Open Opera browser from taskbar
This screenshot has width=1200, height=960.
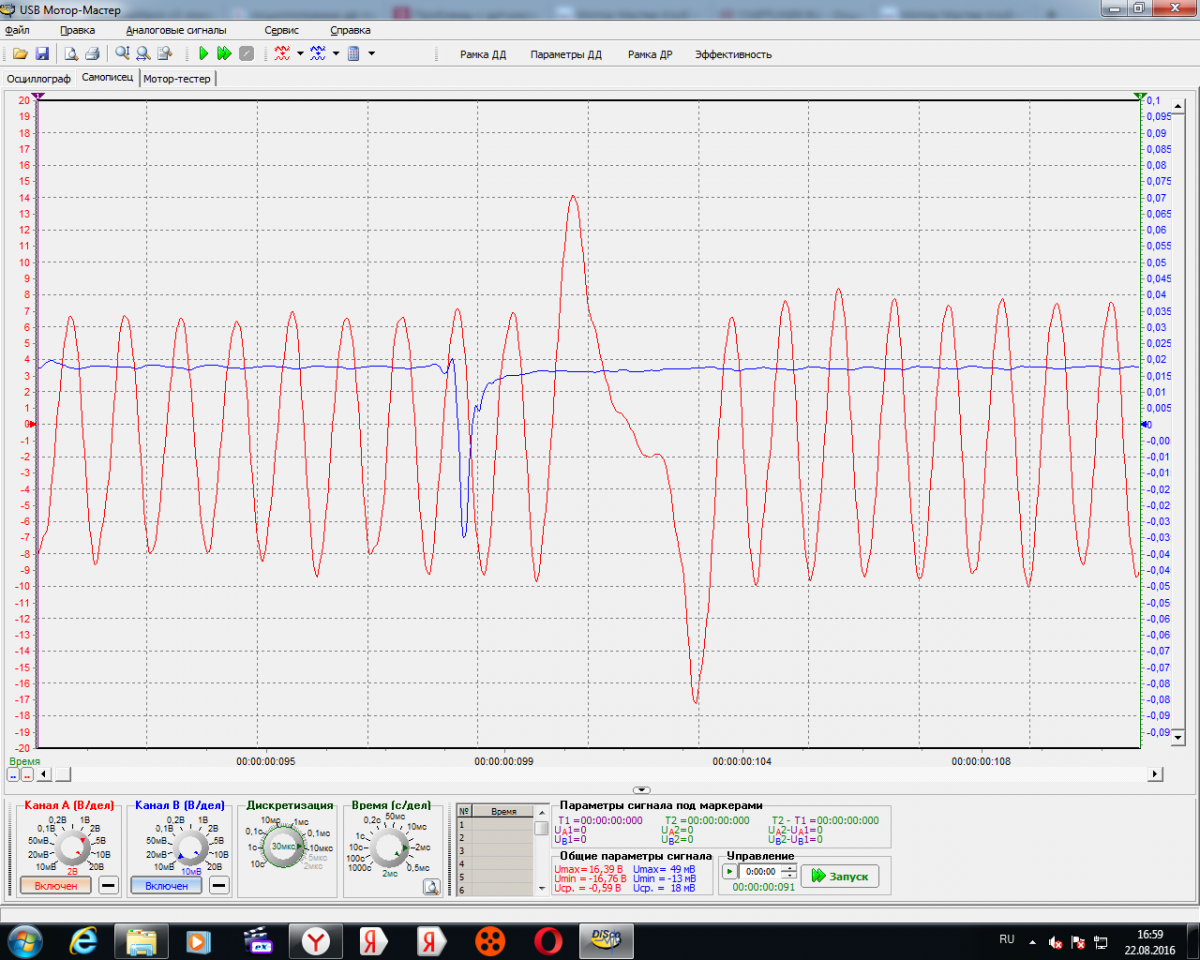tap(546, 940)
